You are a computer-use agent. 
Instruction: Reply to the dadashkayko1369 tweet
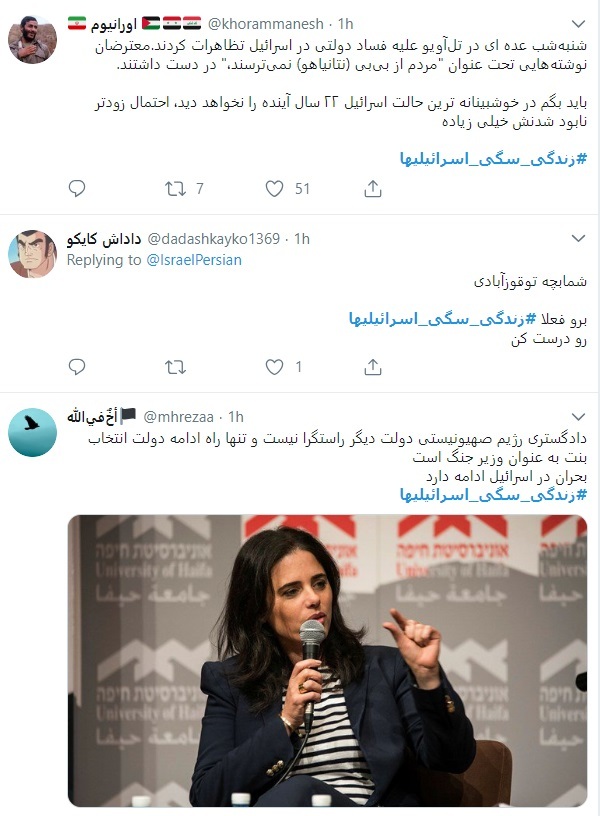point(77,367)
